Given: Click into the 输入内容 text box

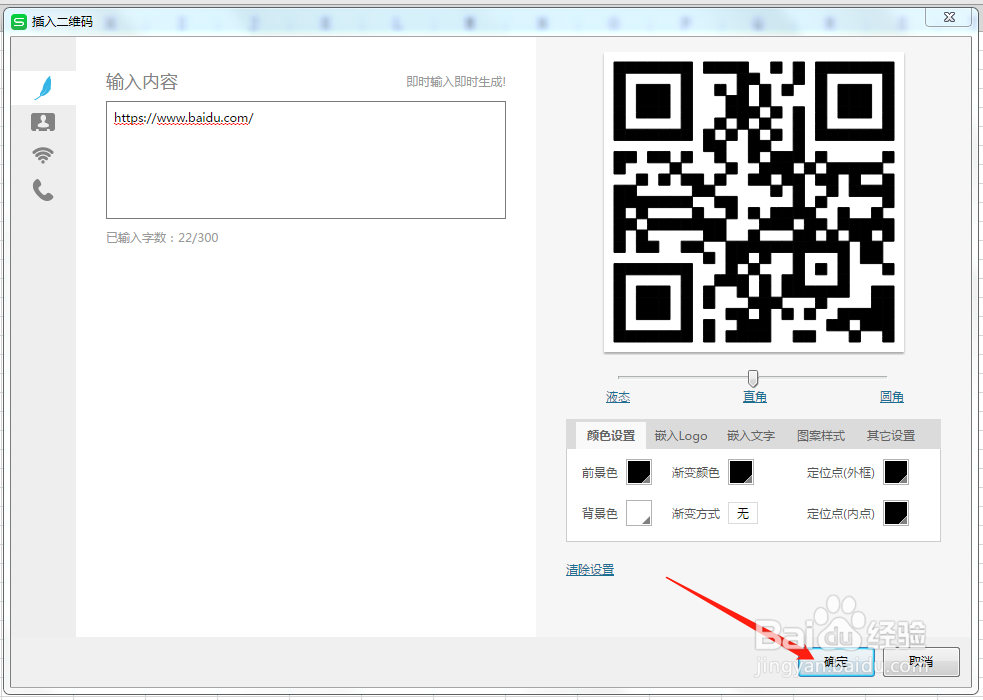Looking at the screenshot, I should [x=306, y=160].
